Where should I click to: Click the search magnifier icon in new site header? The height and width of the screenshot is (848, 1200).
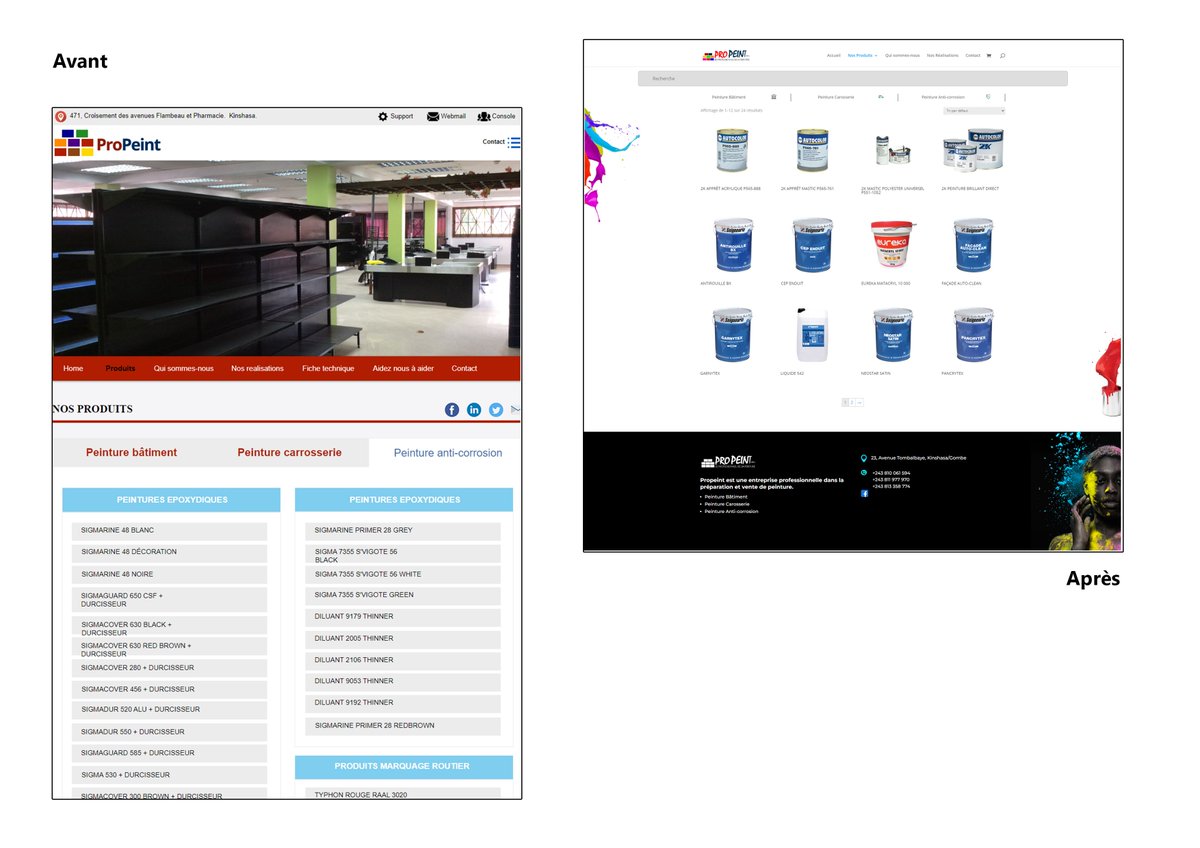tap(1002, 55)
